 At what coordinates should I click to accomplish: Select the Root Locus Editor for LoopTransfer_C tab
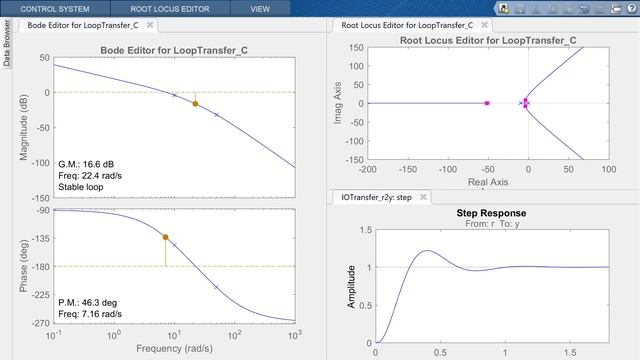[x=407, y=25]
